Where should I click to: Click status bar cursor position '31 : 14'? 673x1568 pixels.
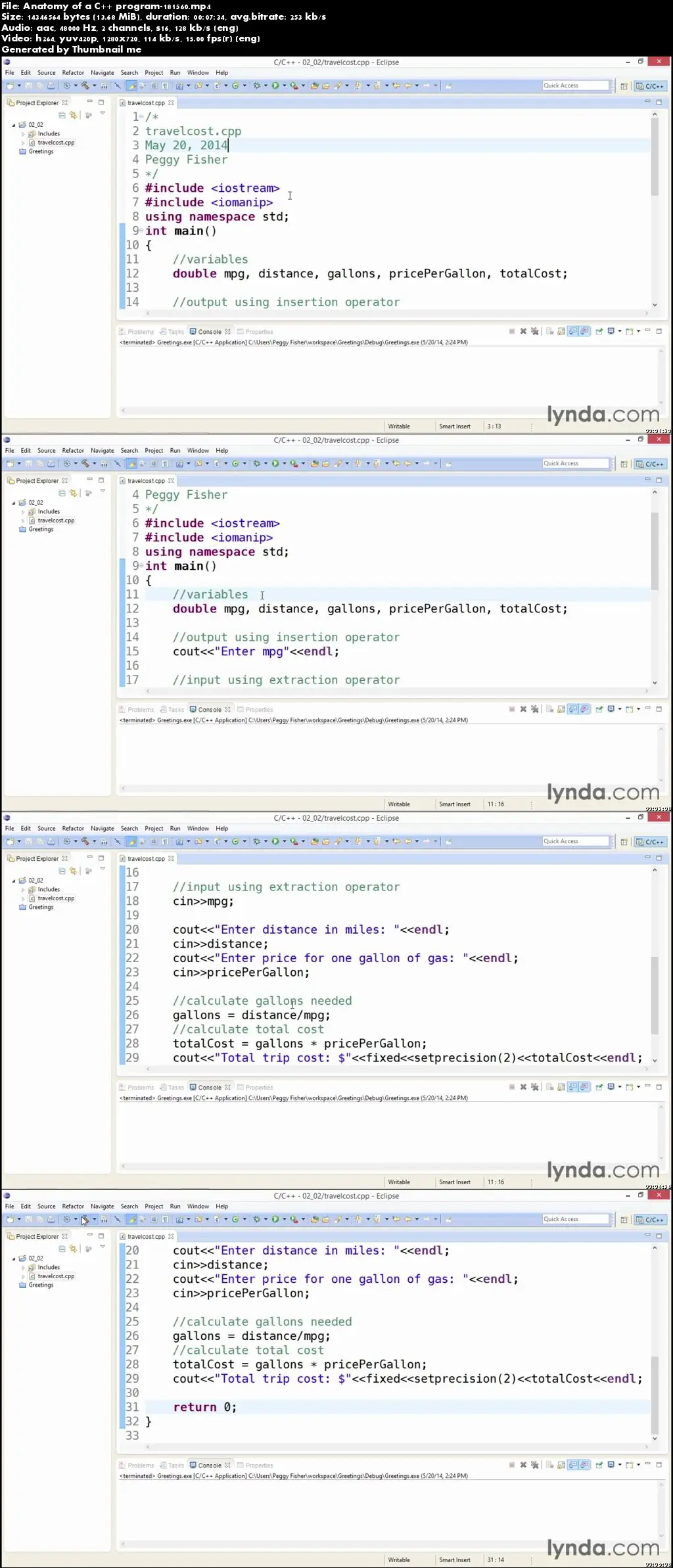click(x=496, y=1560)
